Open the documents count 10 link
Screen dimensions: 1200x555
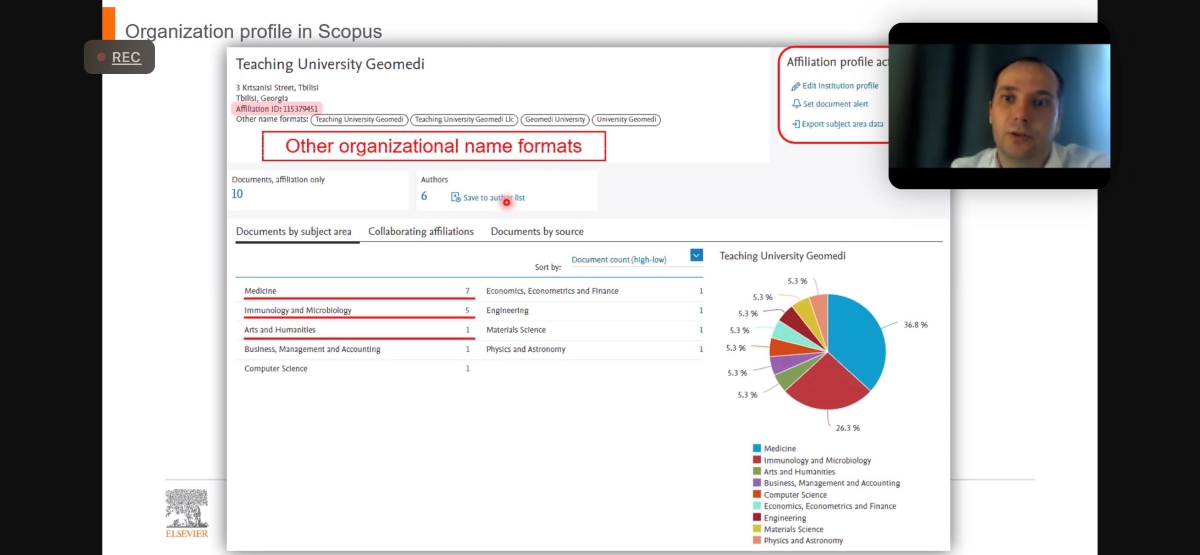(237, 194)
